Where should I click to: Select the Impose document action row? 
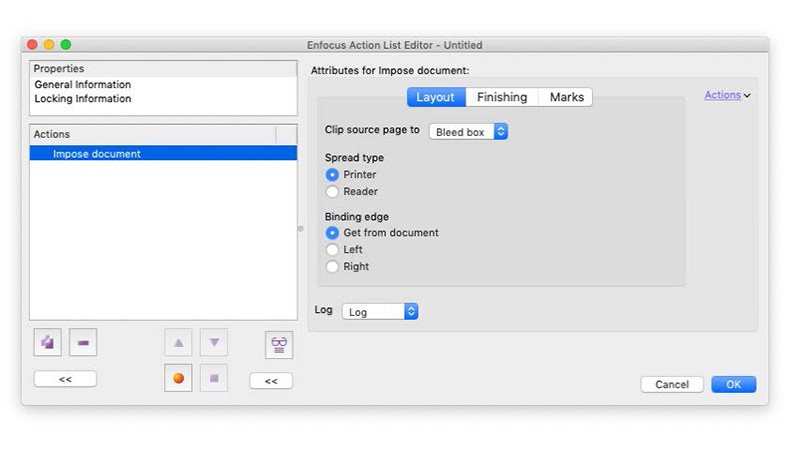(163, 153)
